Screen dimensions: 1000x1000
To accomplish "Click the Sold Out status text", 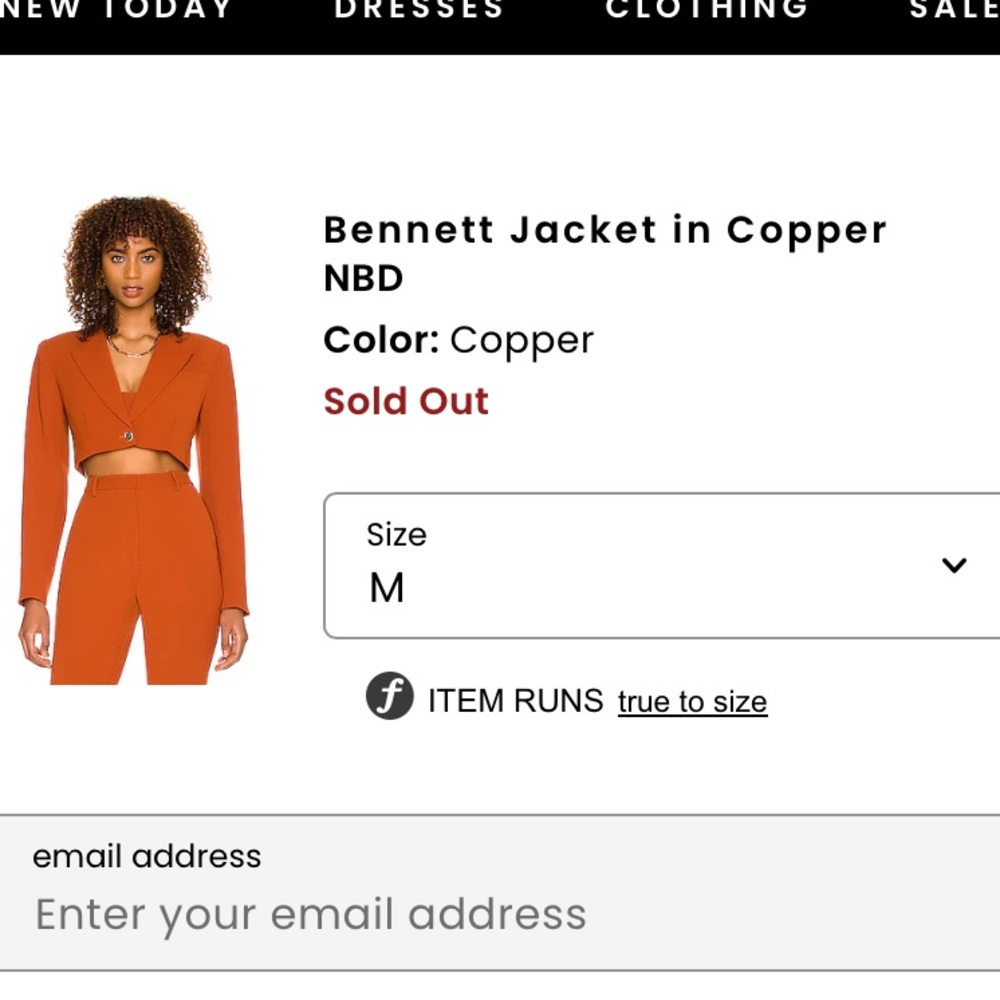I will coord(406,401).
